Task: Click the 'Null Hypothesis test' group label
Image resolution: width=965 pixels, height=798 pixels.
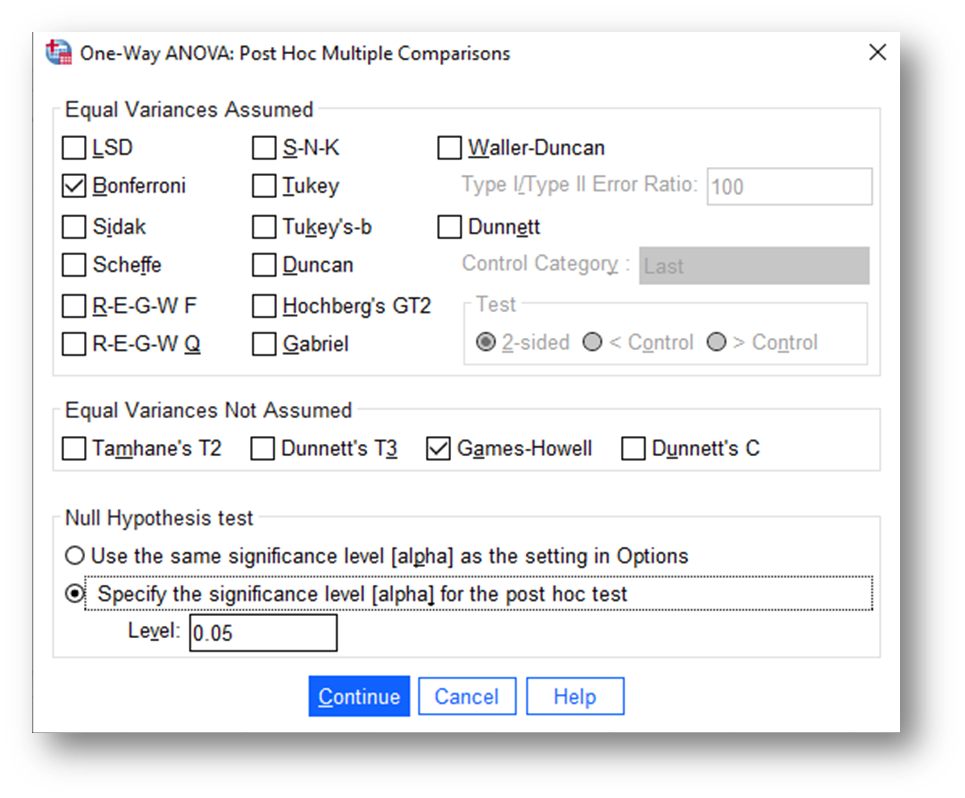Action: click(x=159, y=518)
